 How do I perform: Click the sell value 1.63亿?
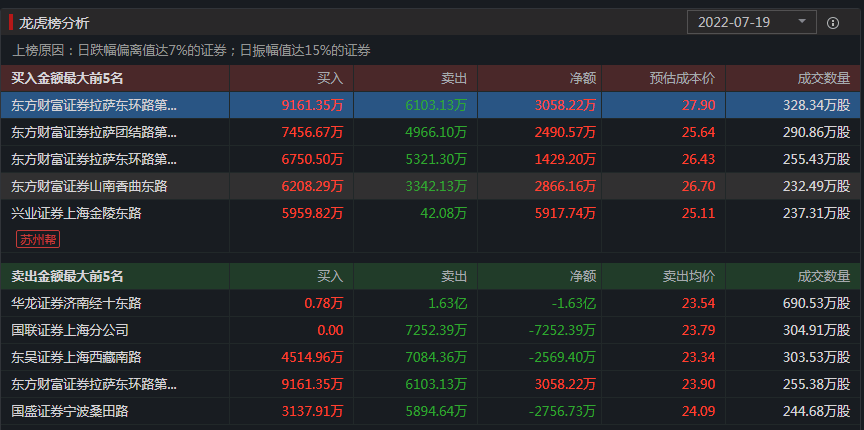[447, 303]
